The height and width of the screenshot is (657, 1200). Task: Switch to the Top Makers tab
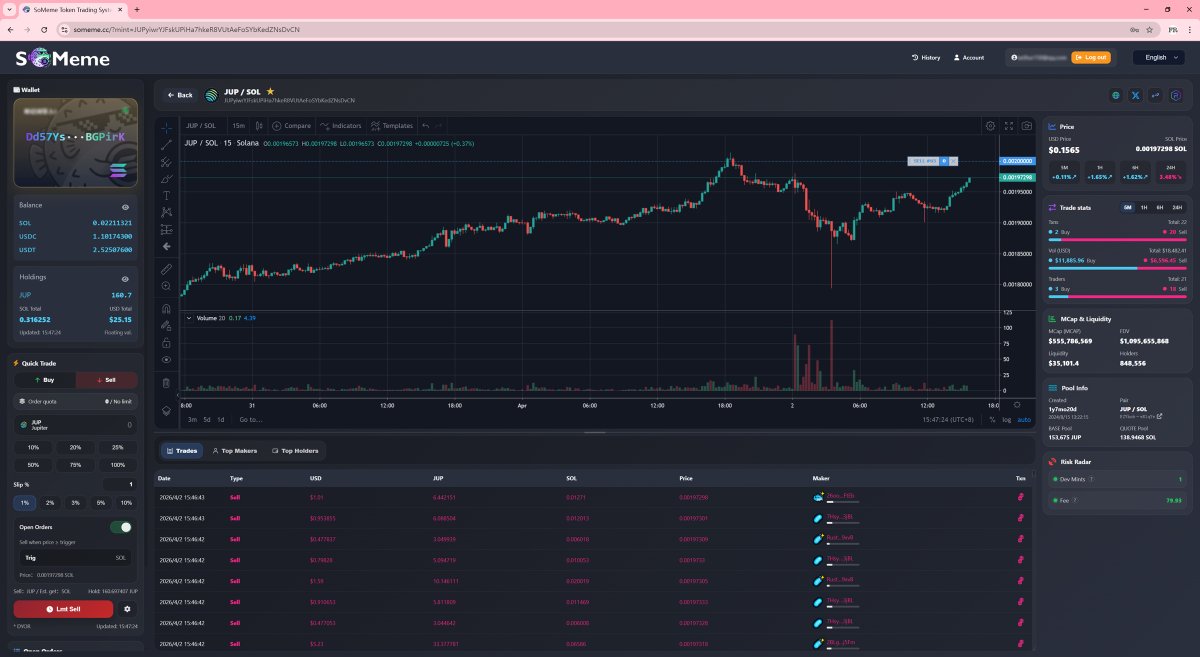click(x=234, y=451)
